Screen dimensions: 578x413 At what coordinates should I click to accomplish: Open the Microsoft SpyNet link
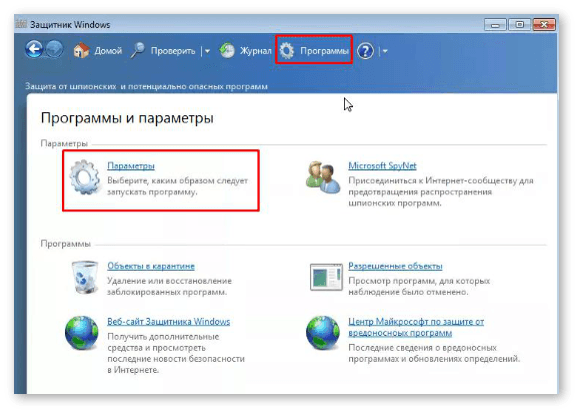pyautogui.click(x=382, y=166)
